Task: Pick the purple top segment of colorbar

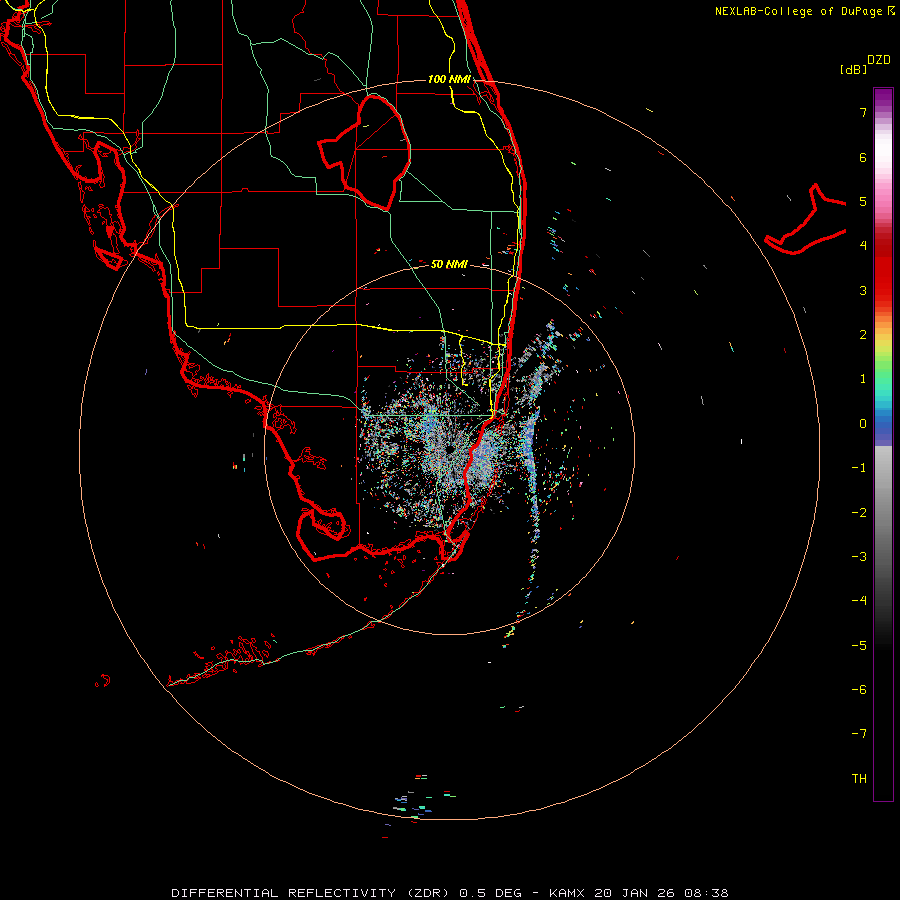Action: point(883,98)
